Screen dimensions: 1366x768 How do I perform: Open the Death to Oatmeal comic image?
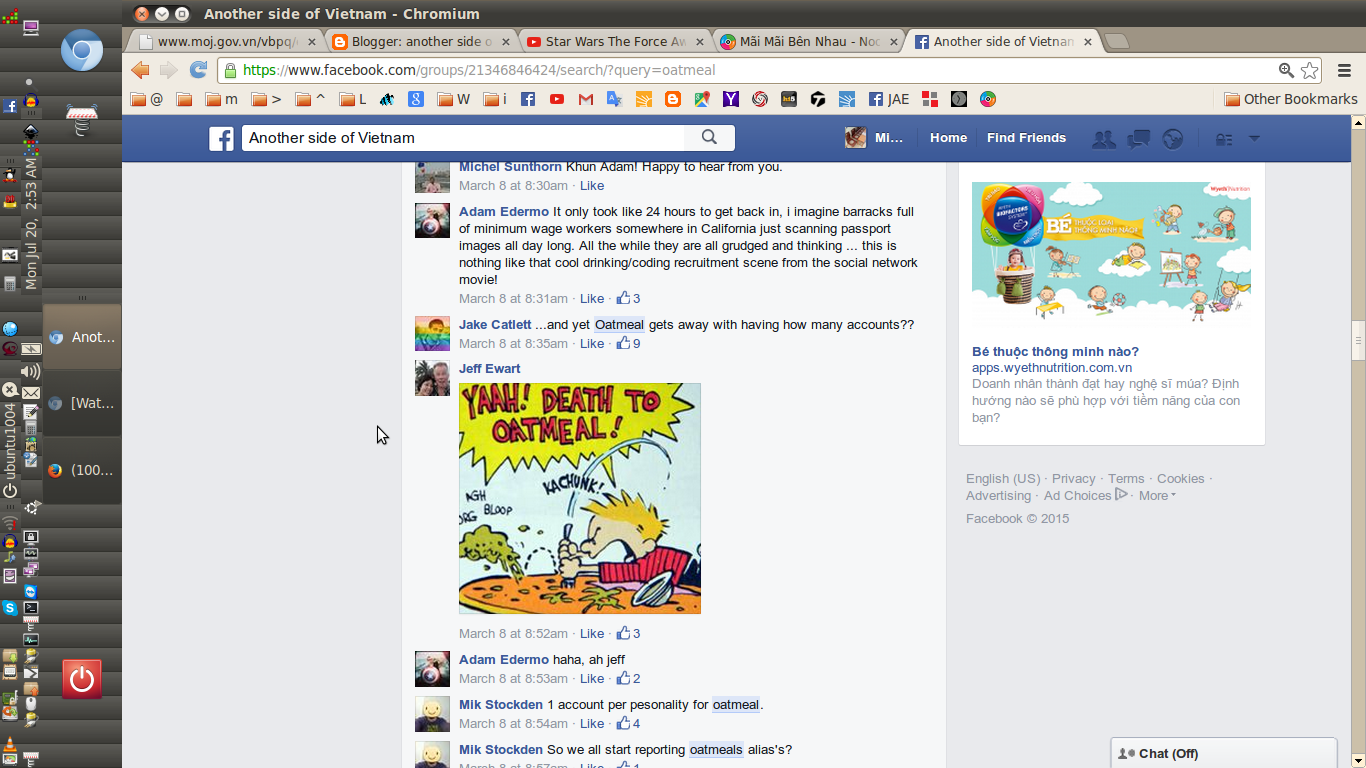[x=580, y=498]
